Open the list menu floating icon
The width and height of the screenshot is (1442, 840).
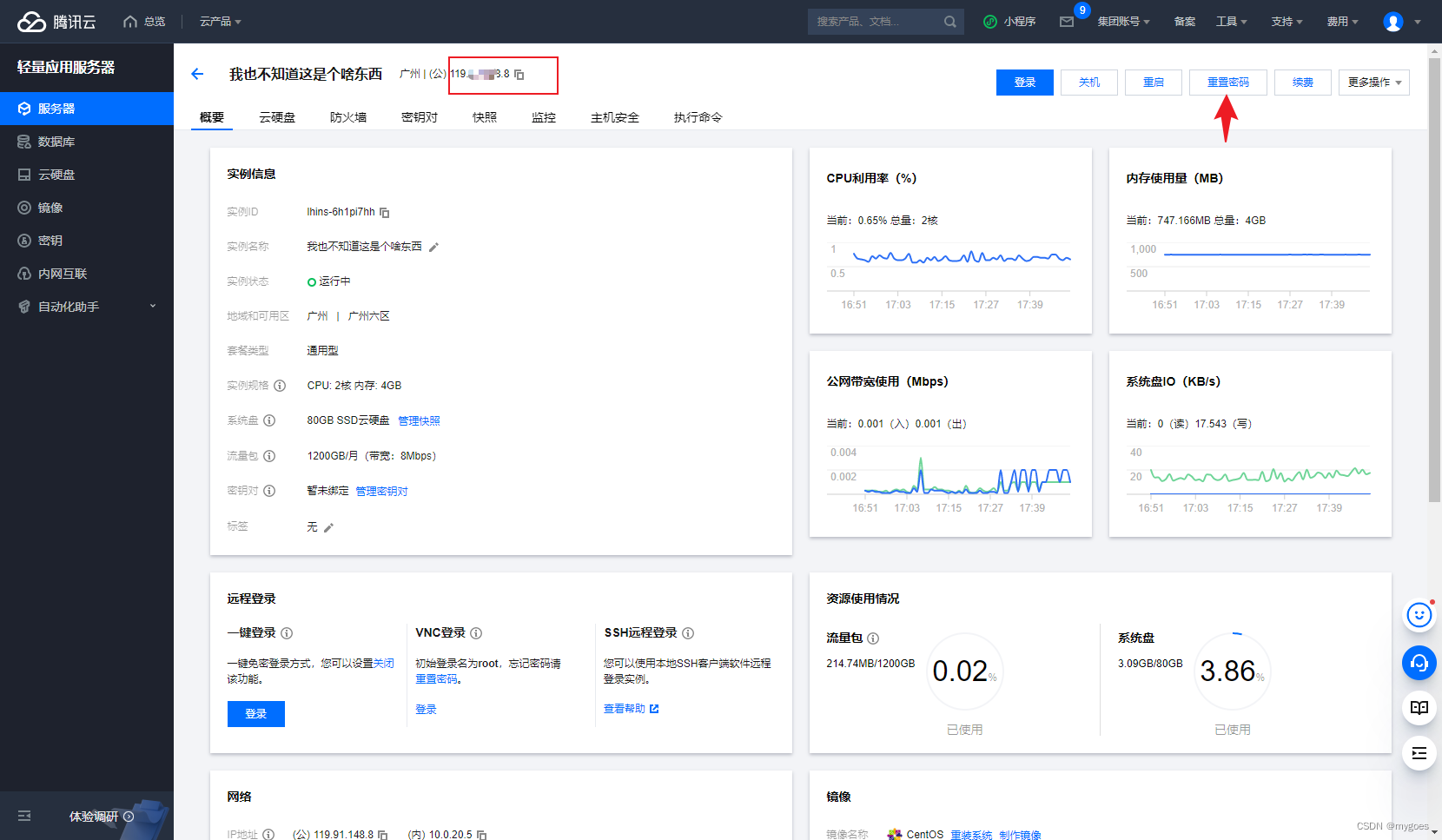click(x=1419, y=753)
